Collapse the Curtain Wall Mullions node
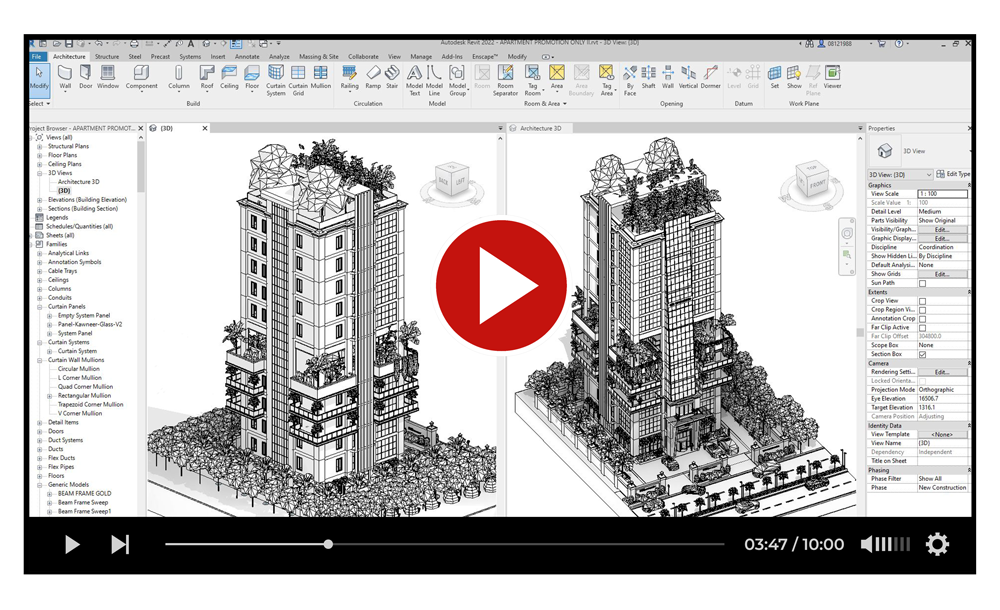Screen dimensions: 1000x610 click(x=40, y=360)
